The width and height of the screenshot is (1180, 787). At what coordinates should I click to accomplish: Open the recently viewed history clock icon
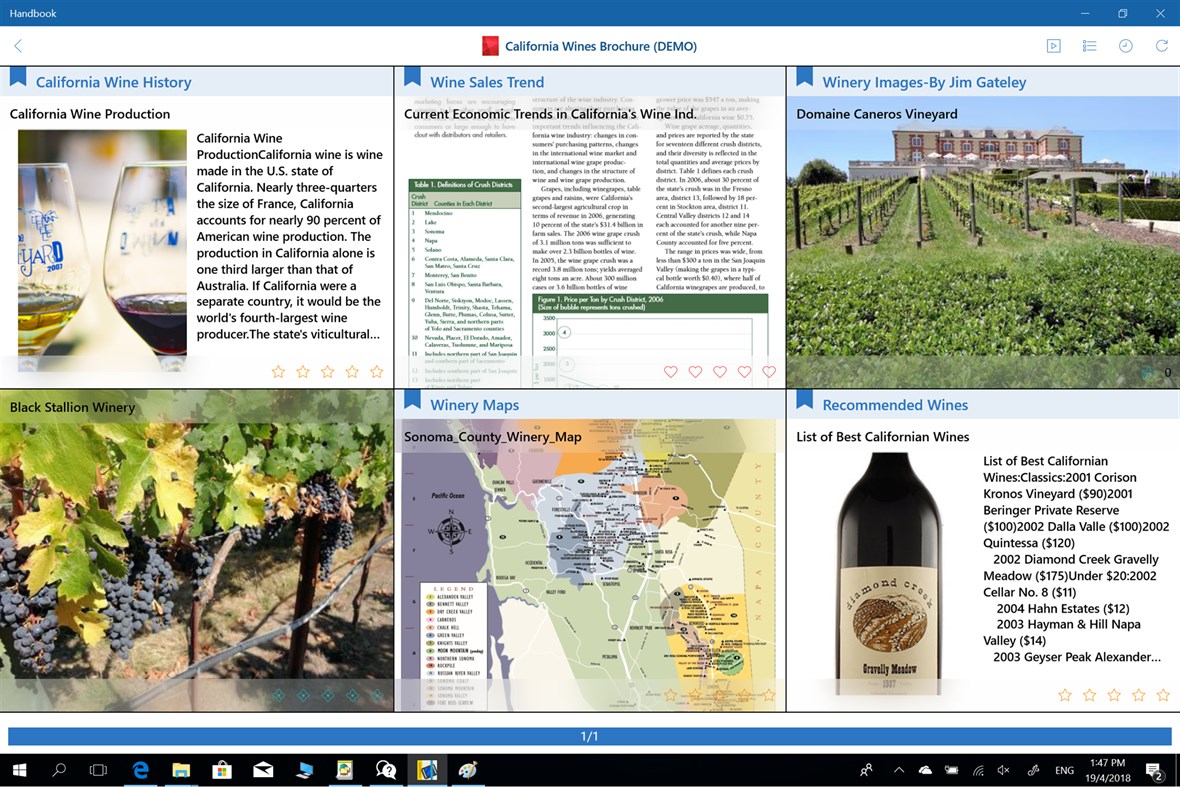click(1125, 45)
